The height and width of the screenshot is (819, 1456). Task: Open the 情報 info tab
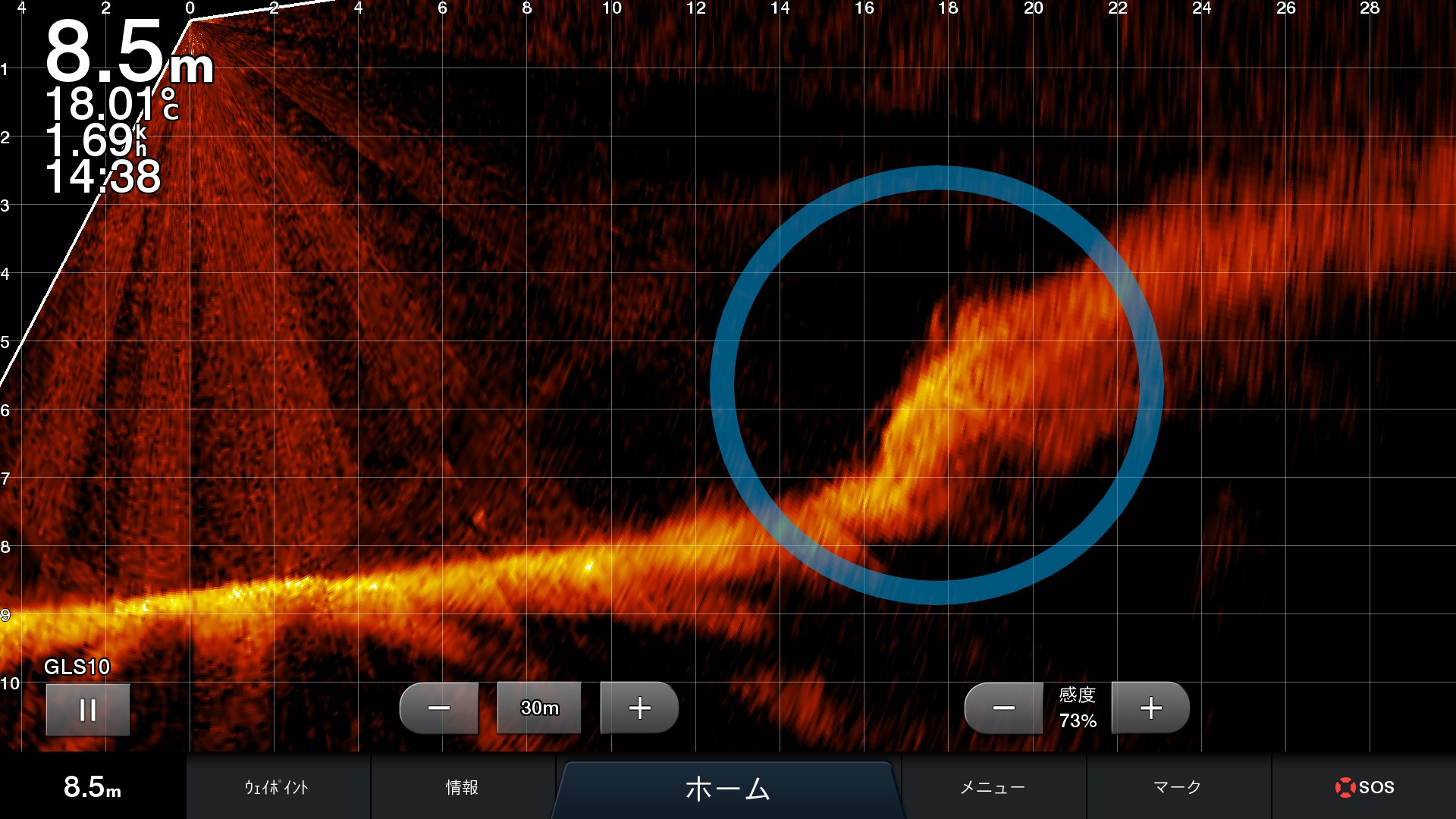tap(462, 787)
